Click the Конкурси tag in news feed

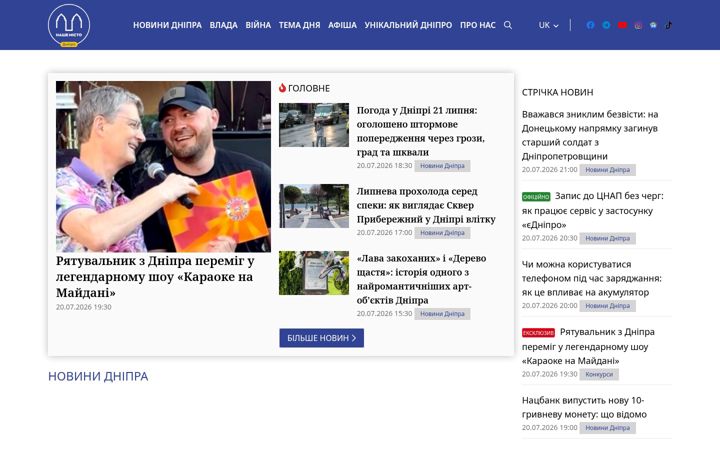[599, 374]
